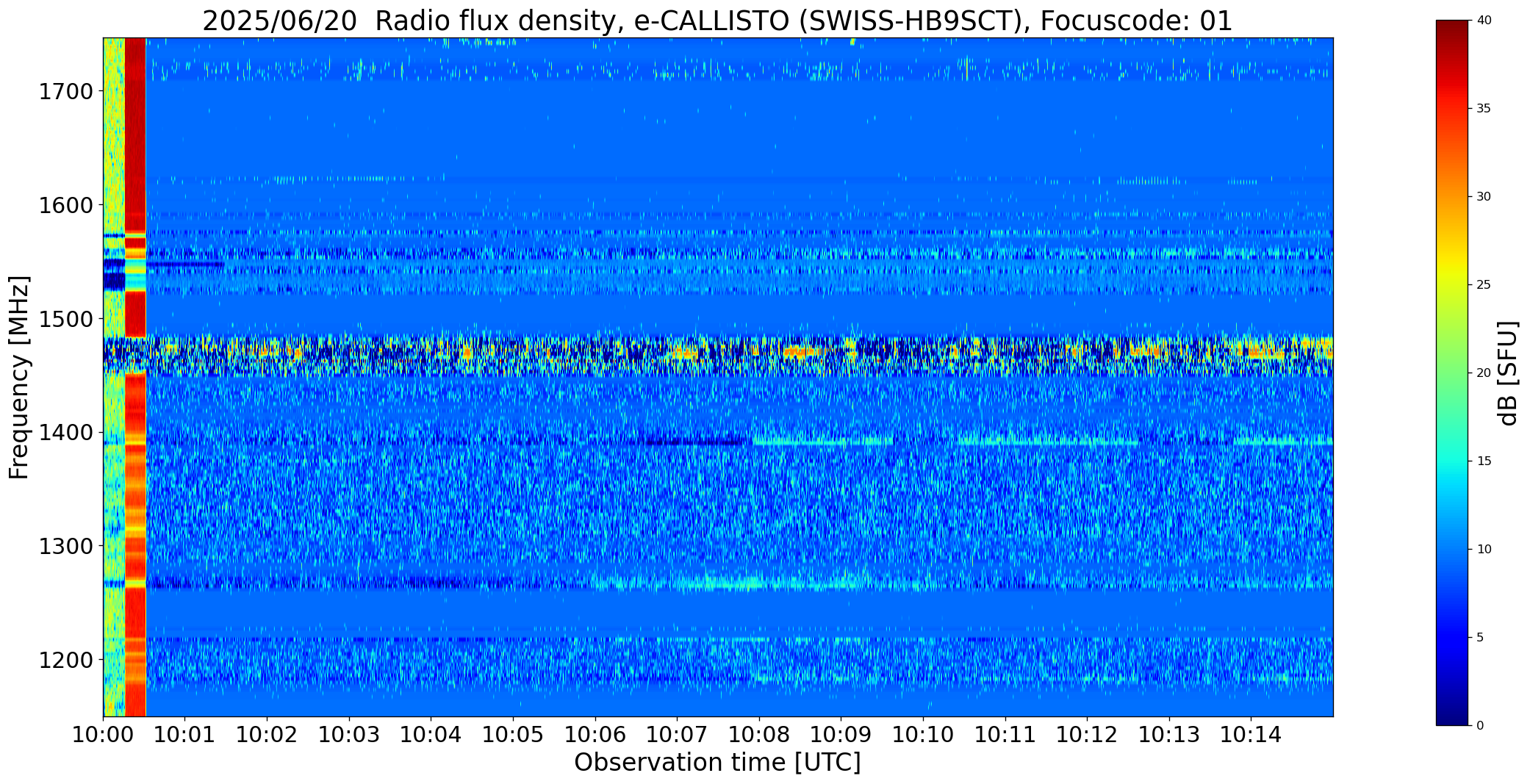
Task: Click the colorbar tick value 30
Action: 1484,197
